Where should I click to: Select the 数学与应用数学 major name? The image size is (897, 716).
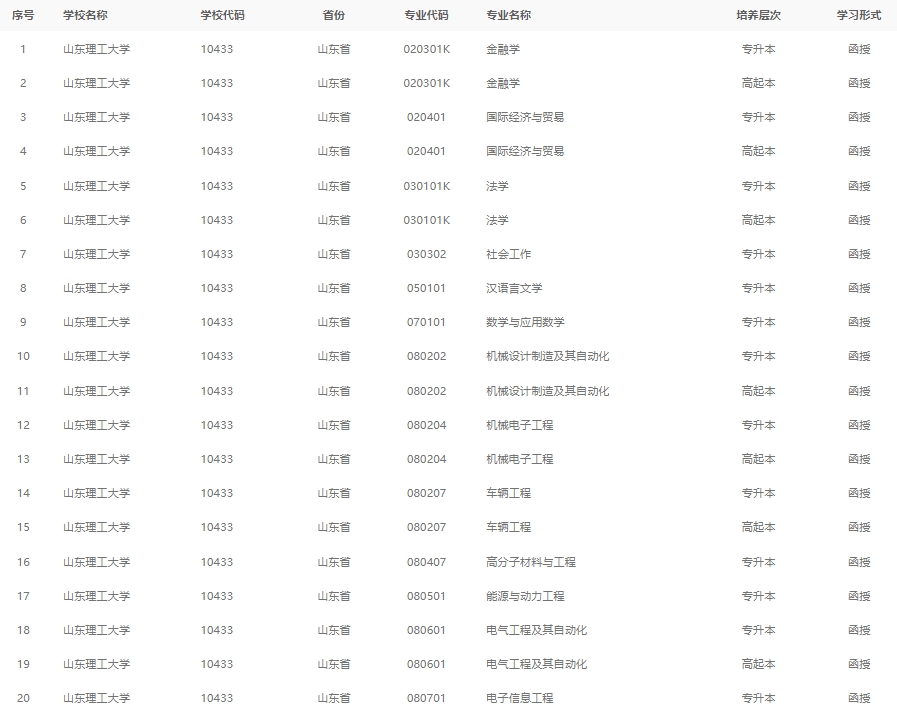pos(525,322)
